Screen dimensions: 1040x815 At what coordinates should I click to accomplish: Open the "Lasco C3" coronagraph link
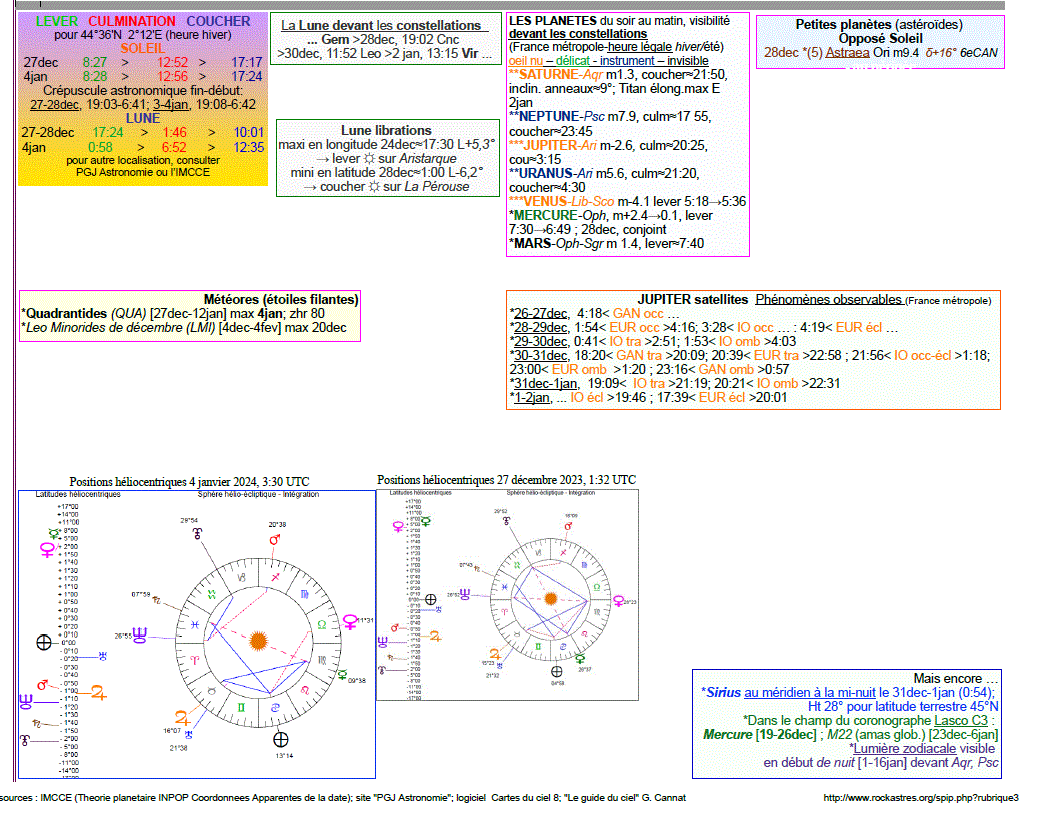(x=961, y=721)
